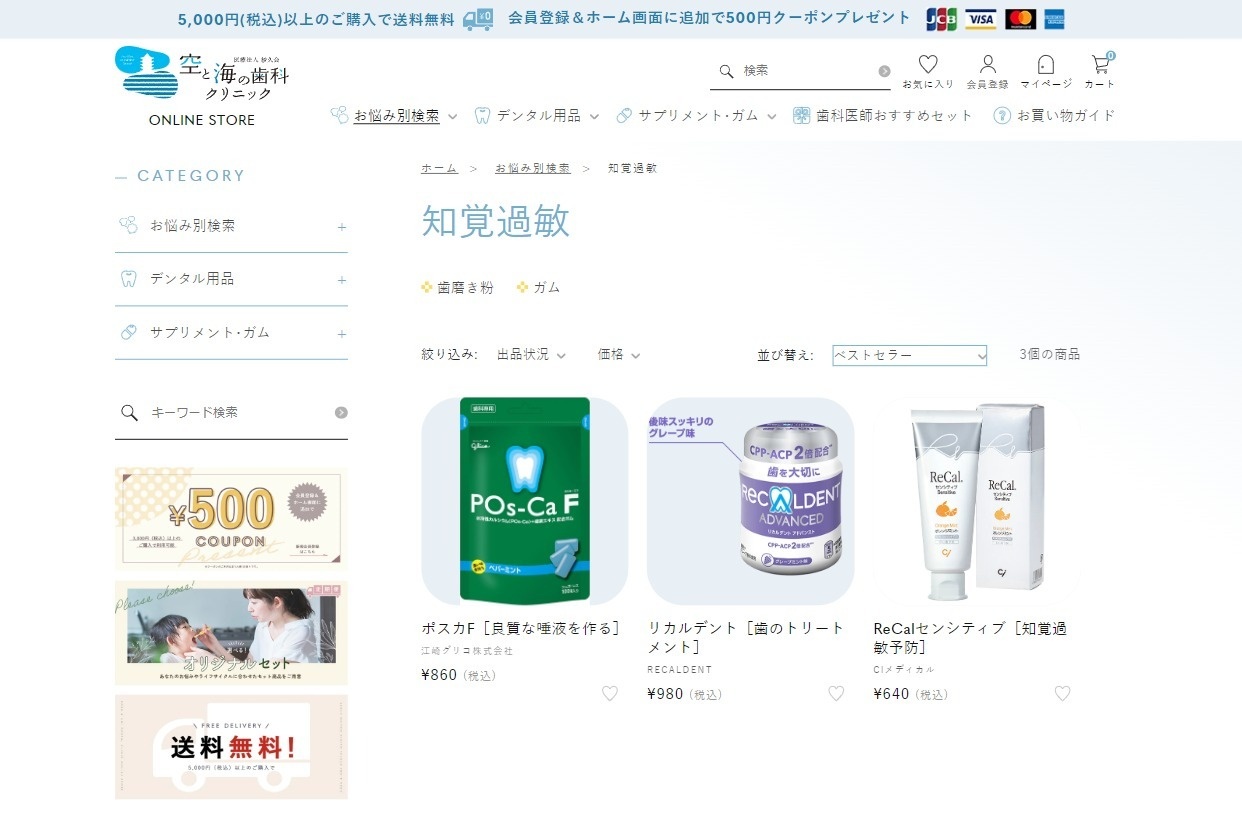Screen dimensions: 1242x828
Task: Open sidebar サプリメント・ガム category
Action: (210, 332)
